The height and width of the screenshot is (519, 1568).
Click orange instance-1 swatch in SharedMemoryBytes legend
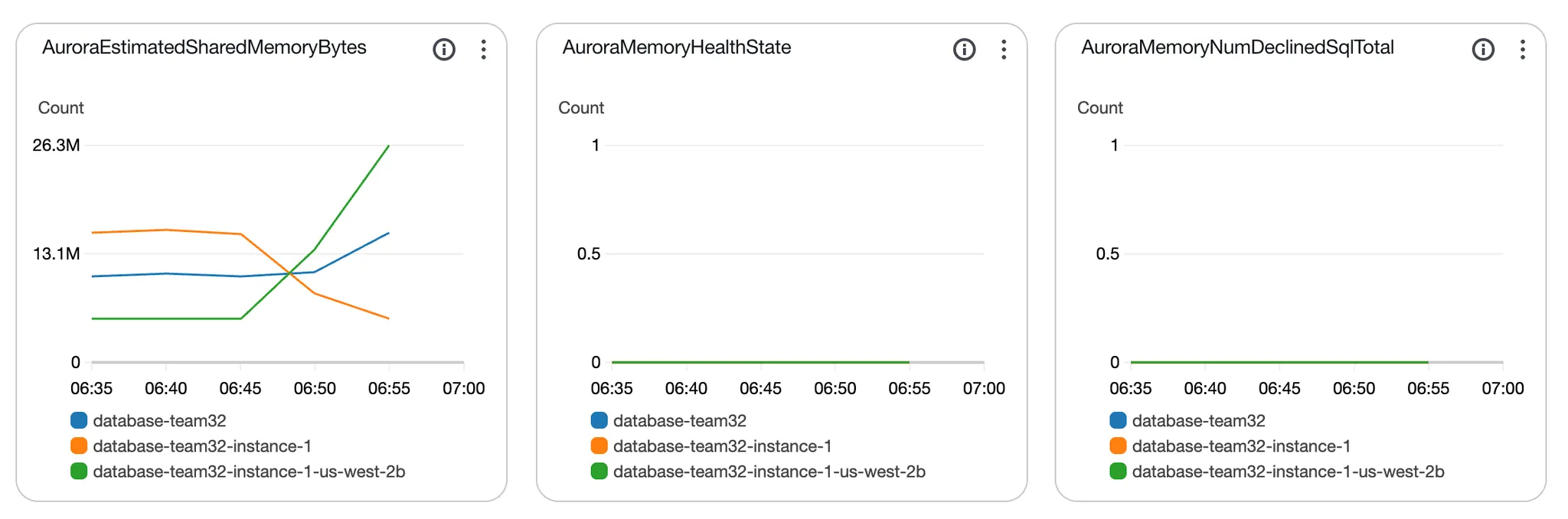(79, 446)
